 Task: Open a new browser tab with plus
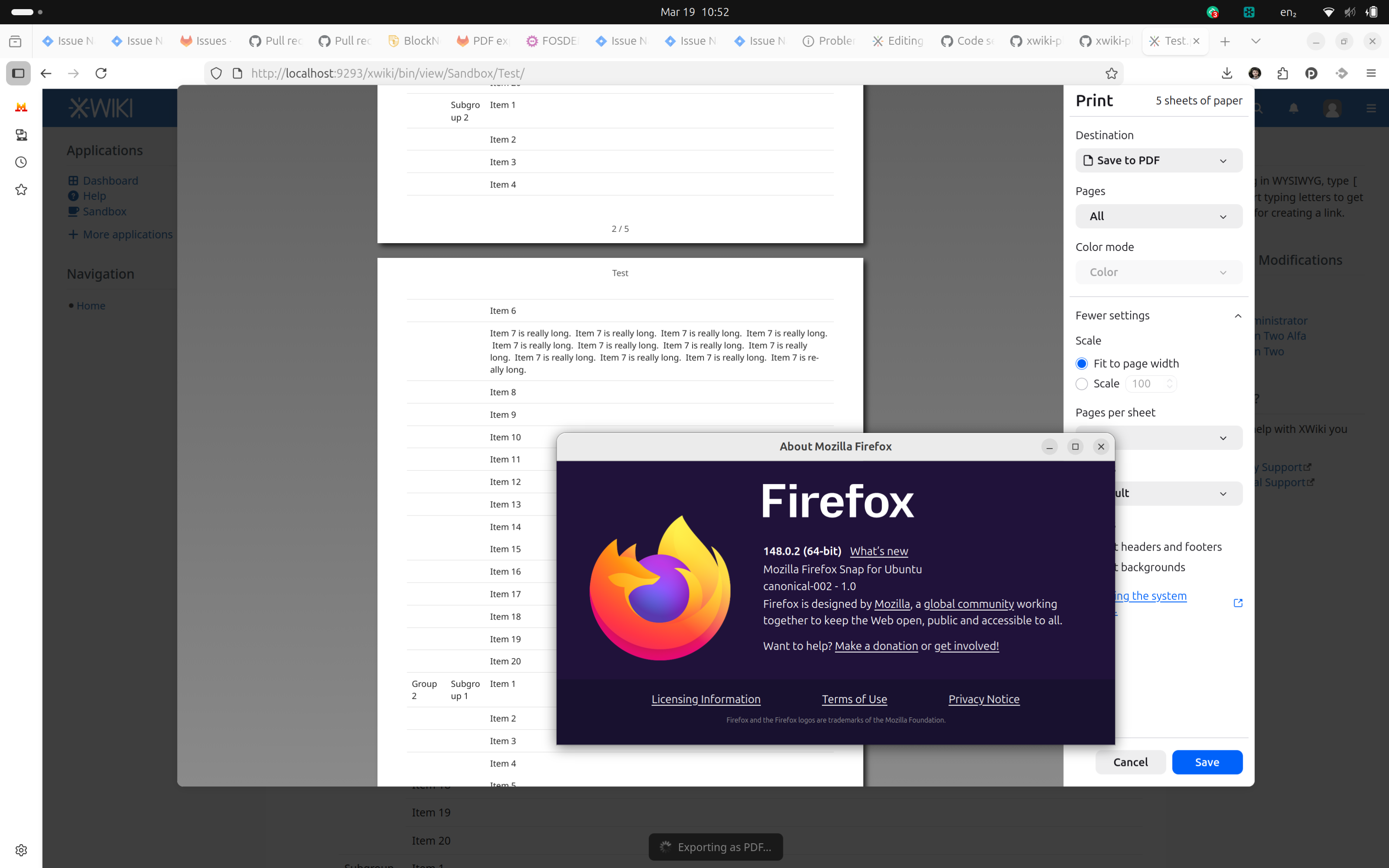1225,41
